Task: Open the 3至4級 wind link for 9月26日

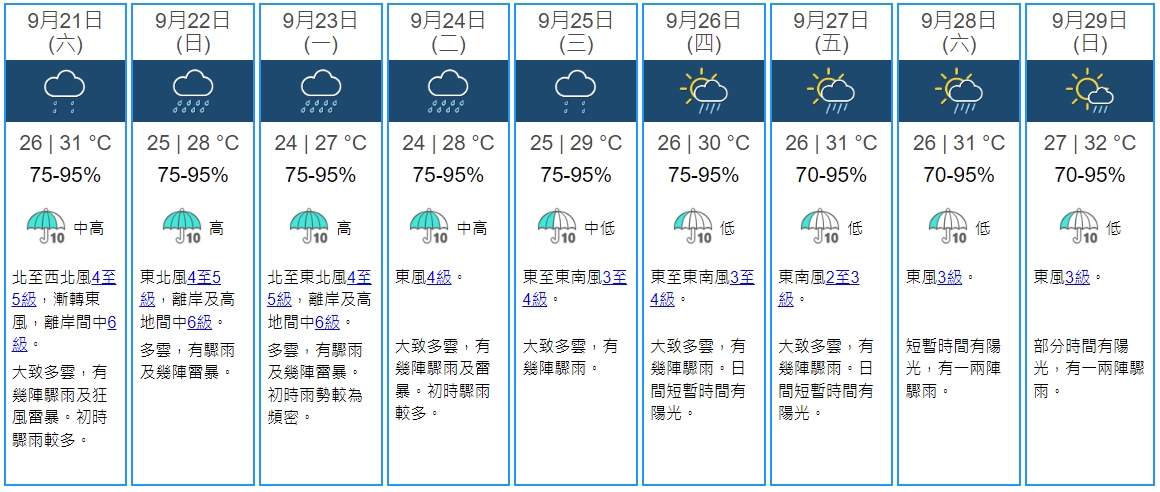Action: coord(741,277)
